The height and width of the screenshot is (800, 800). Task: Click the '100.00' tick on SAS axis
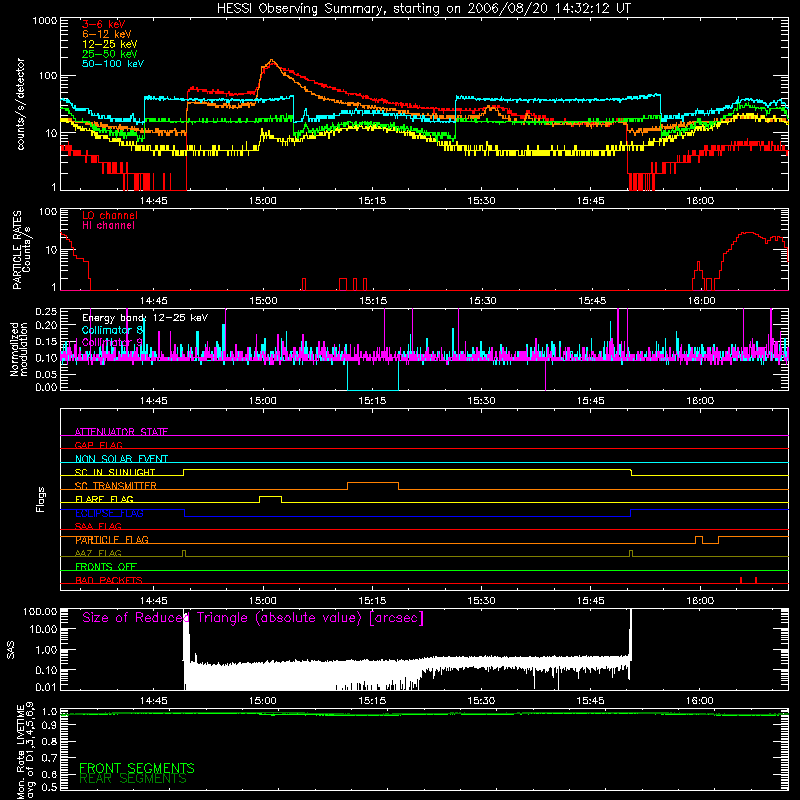point(40,612)
